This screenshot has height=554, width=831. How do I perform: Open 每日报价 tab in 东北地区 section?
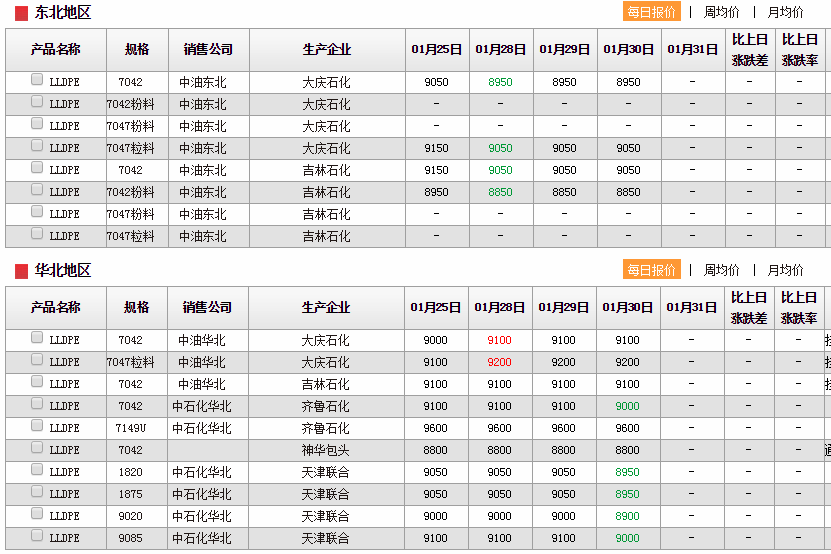point(651,12)
